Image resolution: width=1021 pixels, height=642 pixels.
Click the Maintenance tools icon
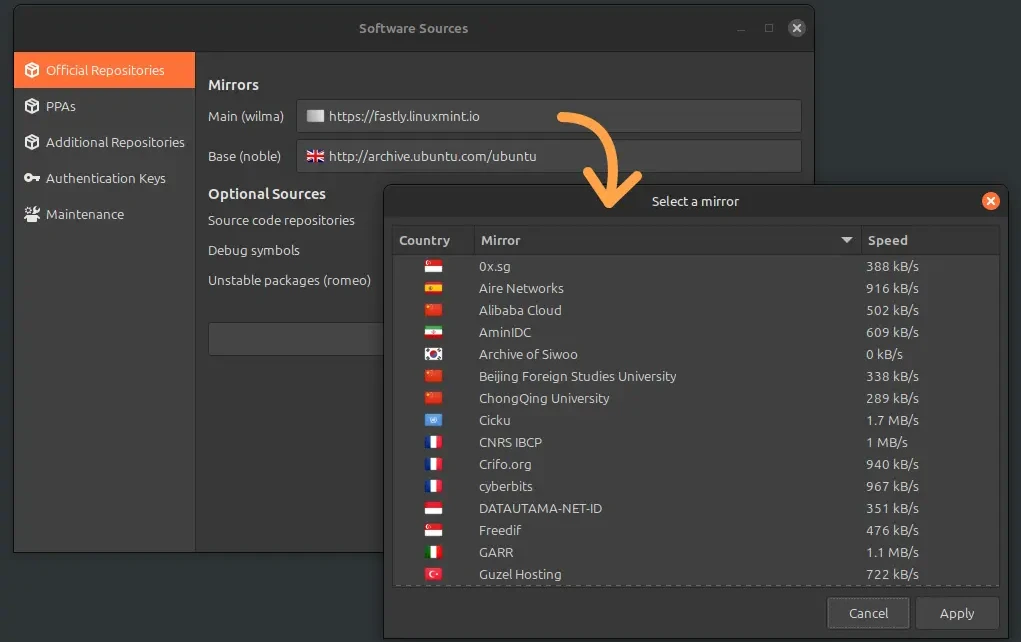point(32,214)
